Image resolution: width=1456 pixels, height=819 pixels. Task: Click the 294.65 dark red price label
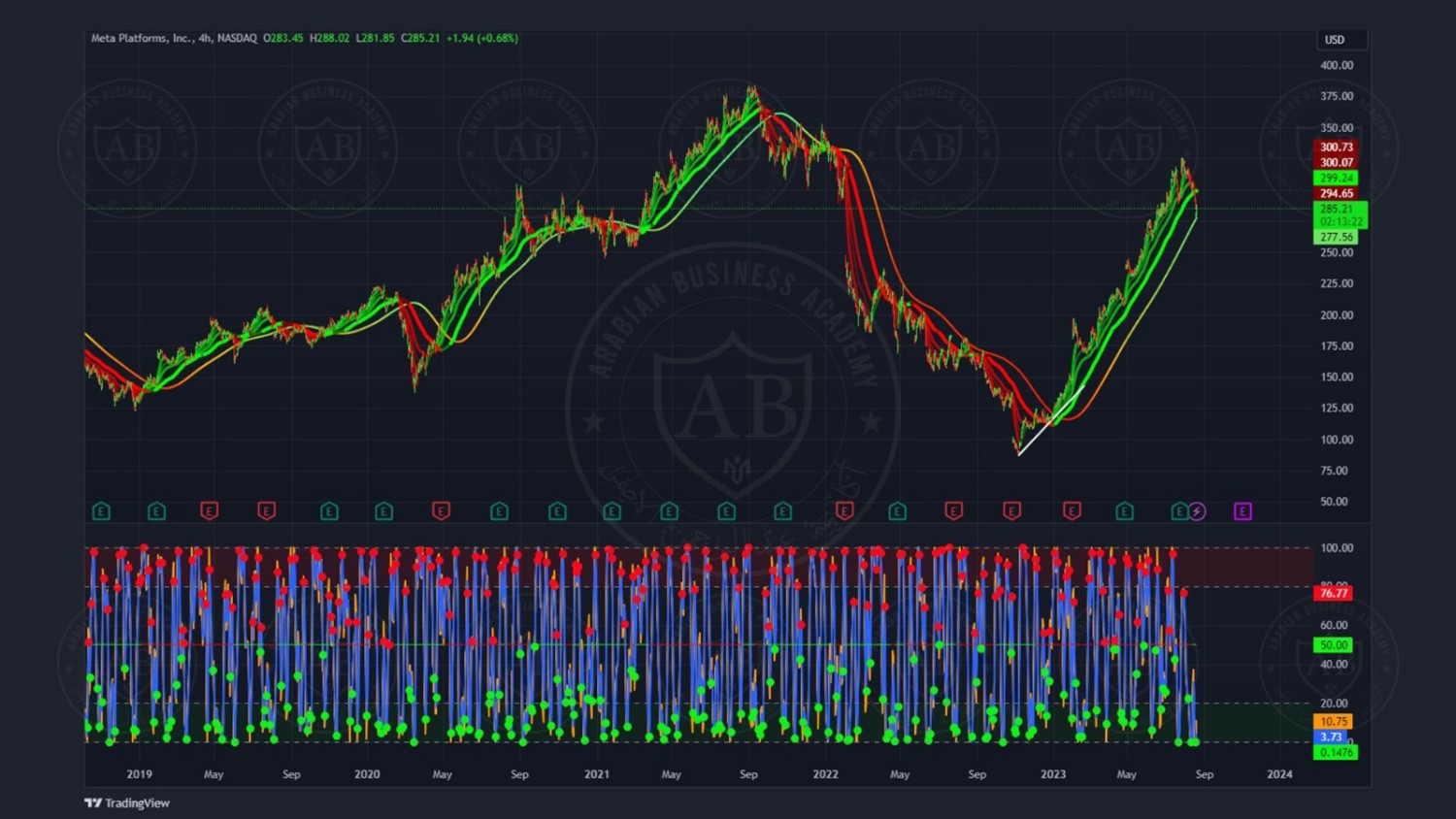click(1337, 193)
